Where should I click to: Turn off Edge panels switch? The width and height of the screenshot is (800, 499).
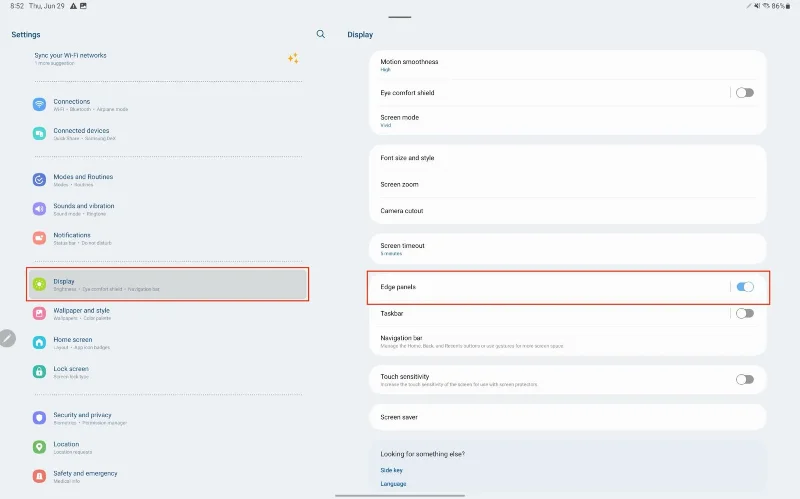click(744, 287)
